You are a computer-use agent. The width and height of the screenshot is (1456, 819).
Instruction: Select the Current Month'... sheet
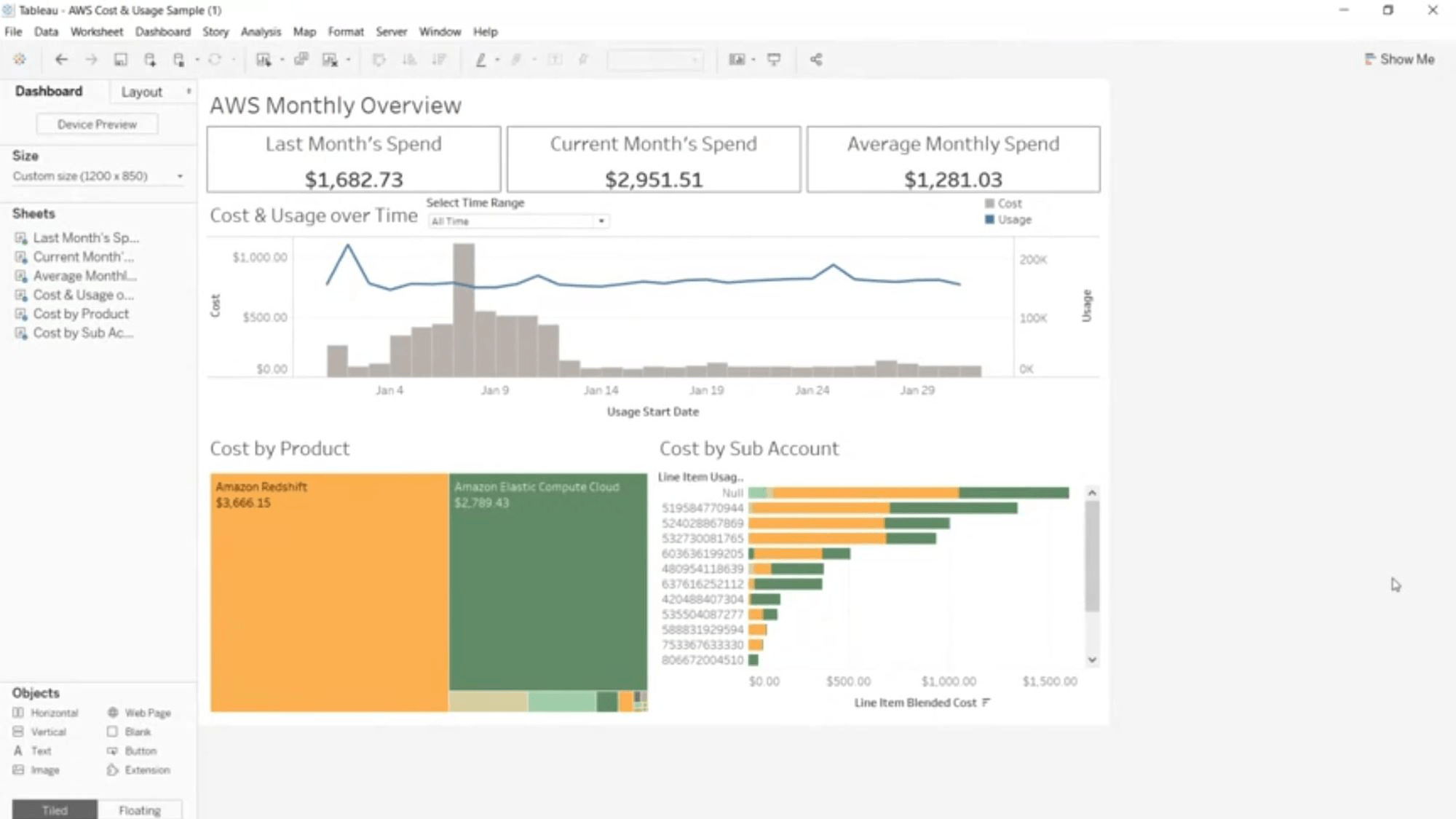pos(75,257)
